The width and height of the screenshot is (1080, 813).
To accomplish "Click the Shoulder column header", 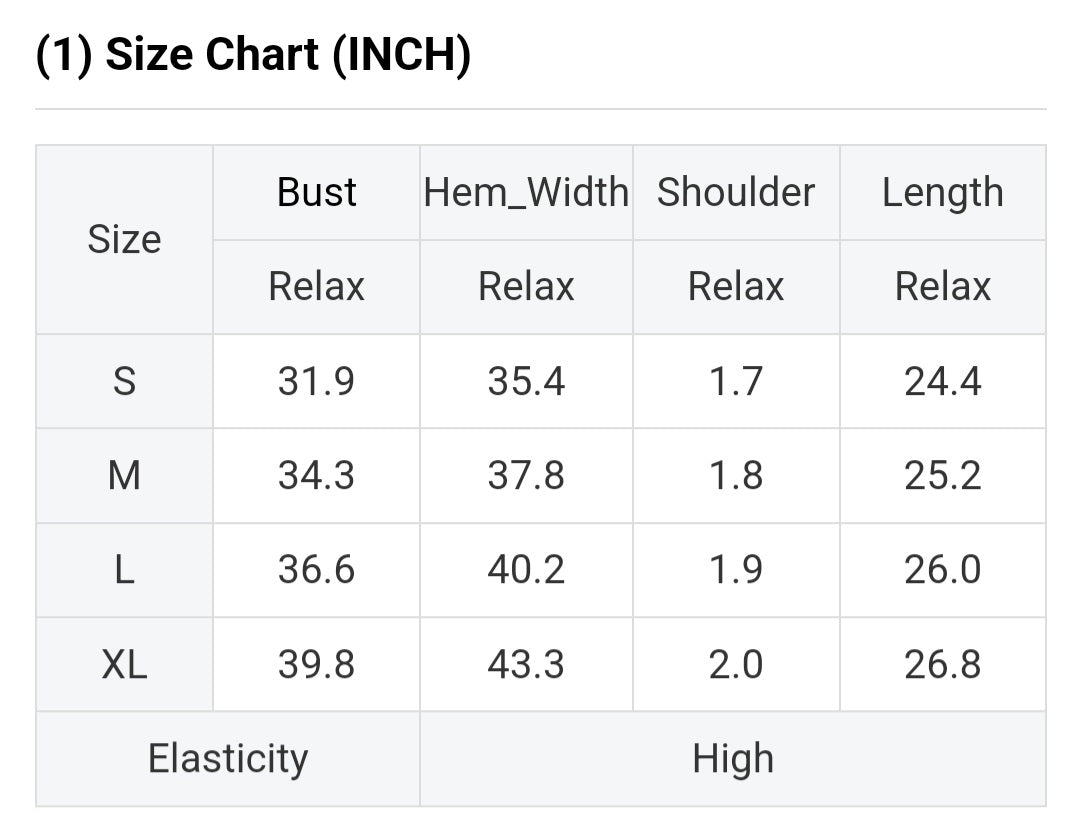I will tap(736, 192).
